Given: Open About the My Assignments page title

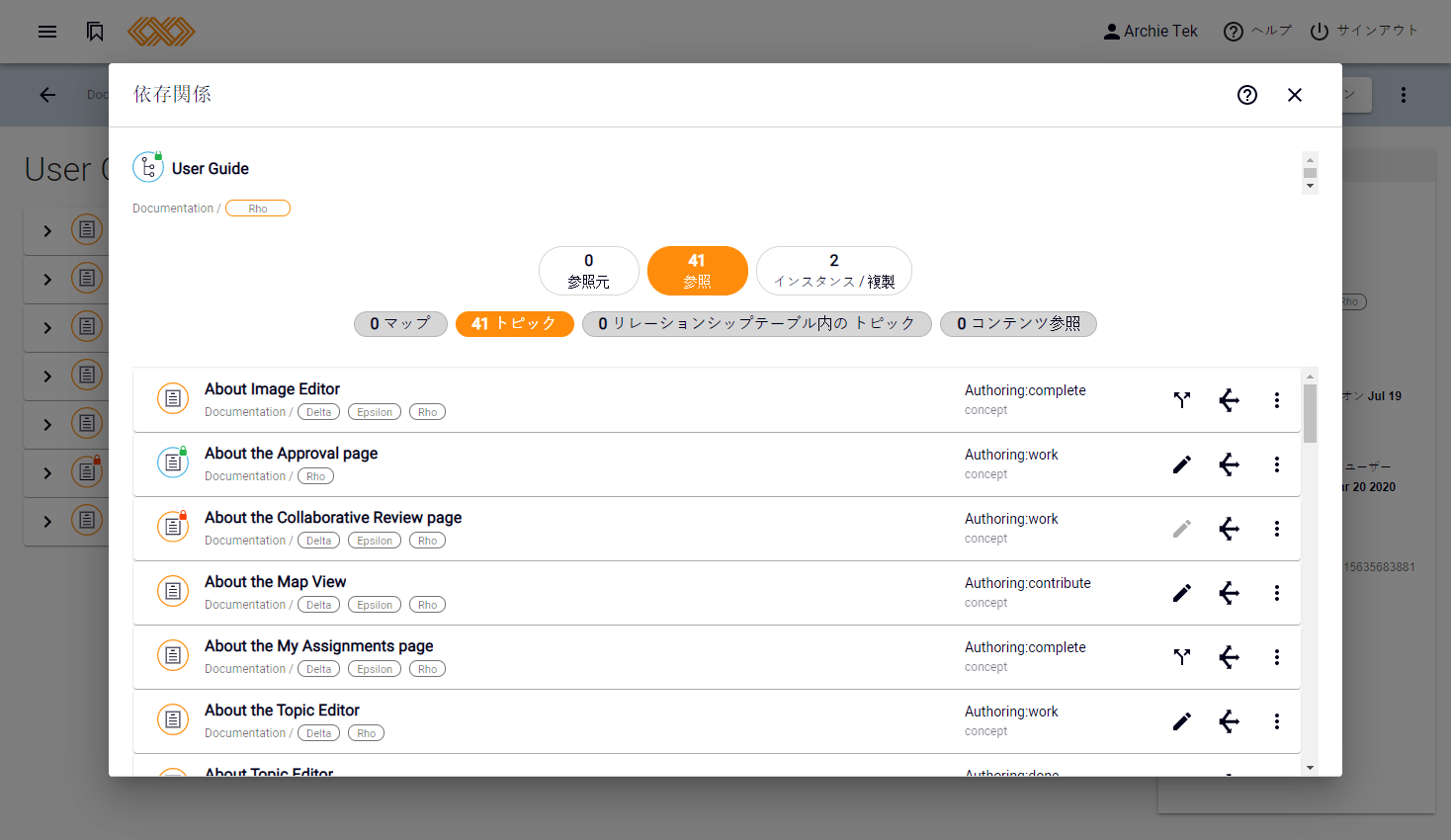Looking at the screenshot, I should (318, 646).
